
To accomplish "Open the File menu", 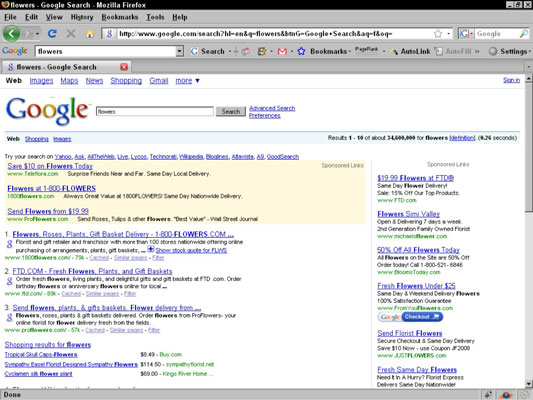I will tap(10, 17).
